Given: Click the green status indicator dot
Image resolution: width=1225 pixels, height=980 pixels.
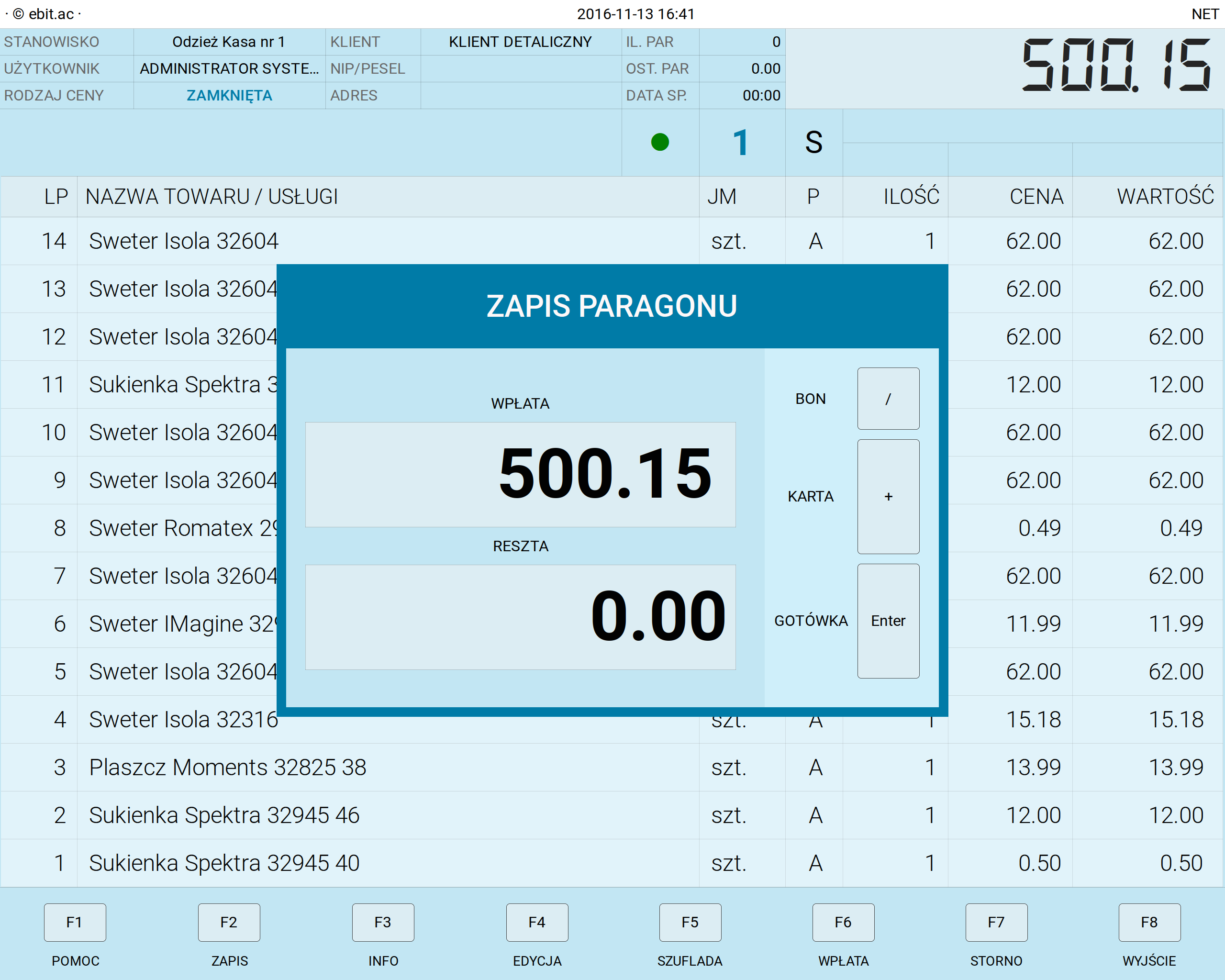Looking at the screenshot, I should coord(660,142).
